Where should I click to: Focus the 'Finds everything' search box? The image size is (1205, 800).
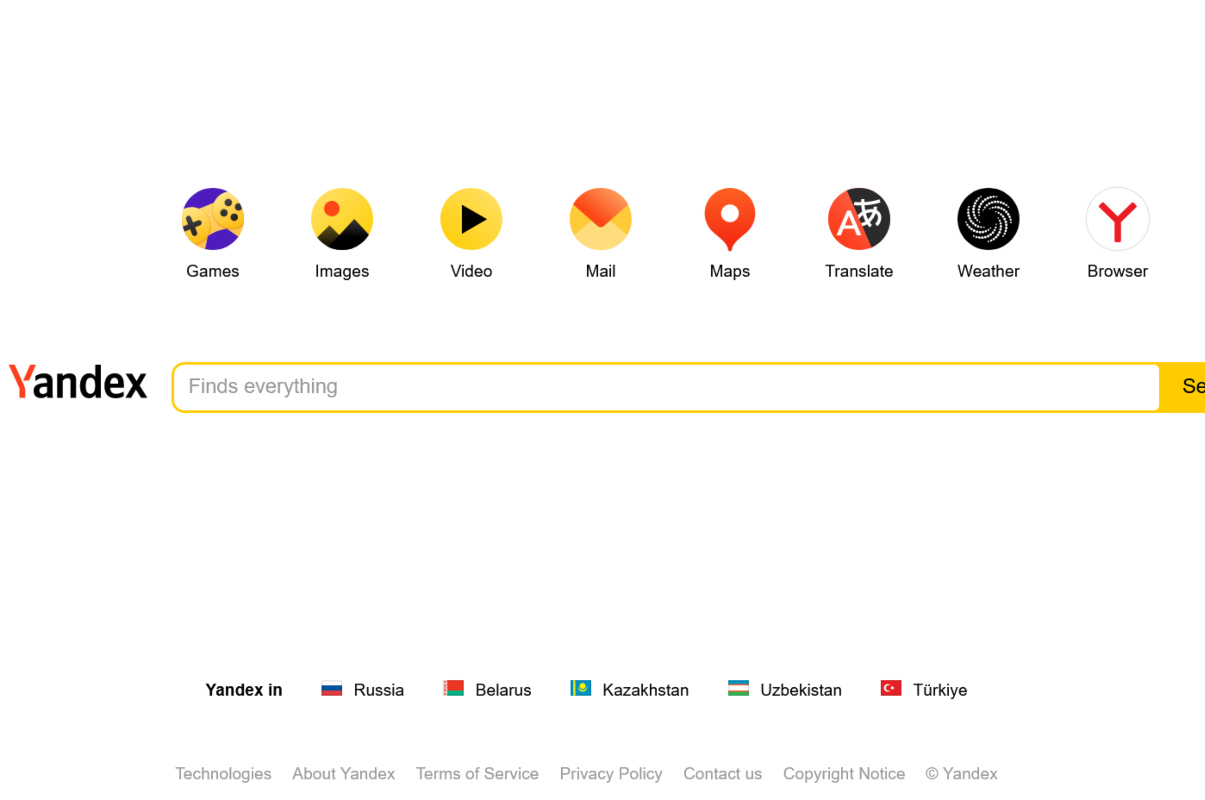[x=665, y=387]
